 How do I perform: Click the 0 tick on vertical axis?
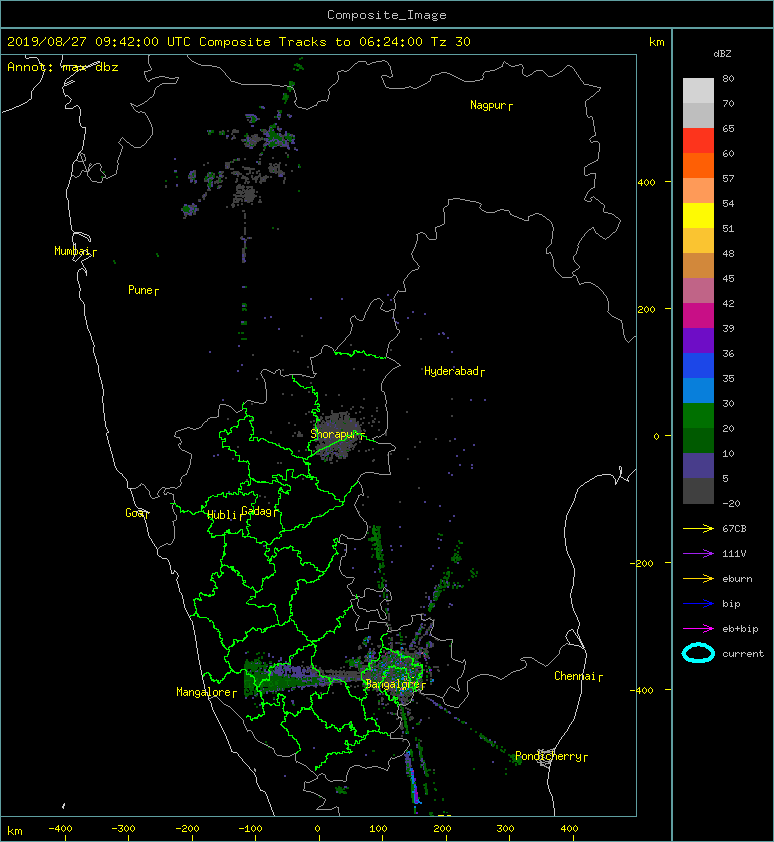click(656, 436)
